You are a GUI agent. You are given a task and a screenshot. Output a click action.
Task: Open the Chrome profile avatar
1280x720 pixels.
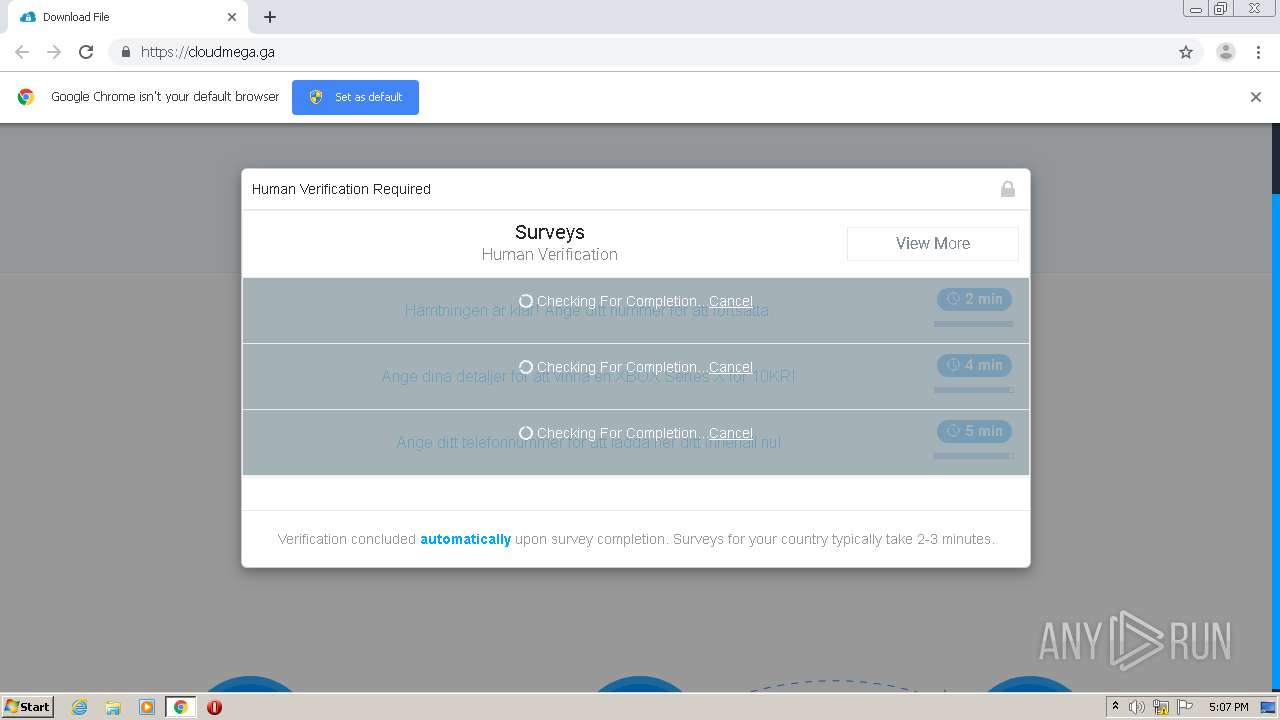pos(1225,52)
